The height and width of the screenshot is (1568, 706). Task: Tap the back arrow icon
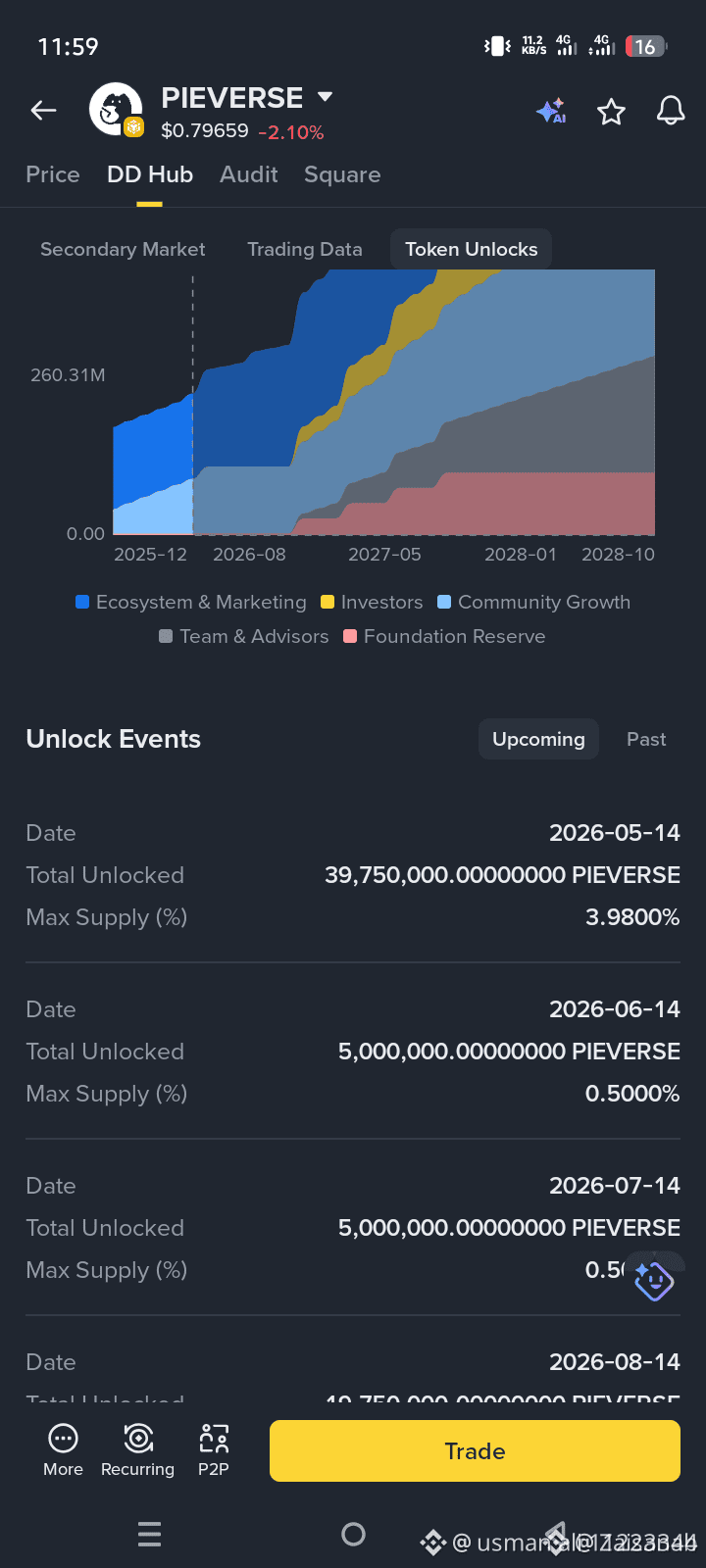tap(43, 111)
